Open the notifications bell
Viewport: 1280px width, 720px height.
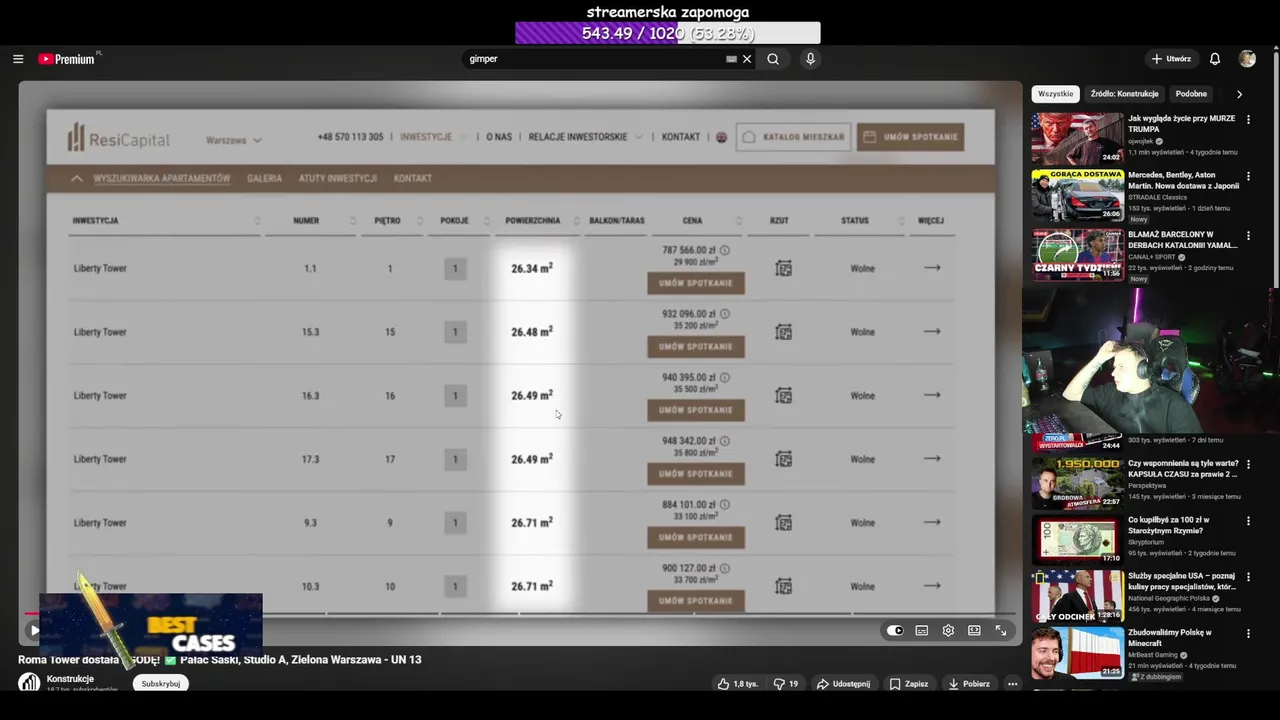click(1215, 59)
